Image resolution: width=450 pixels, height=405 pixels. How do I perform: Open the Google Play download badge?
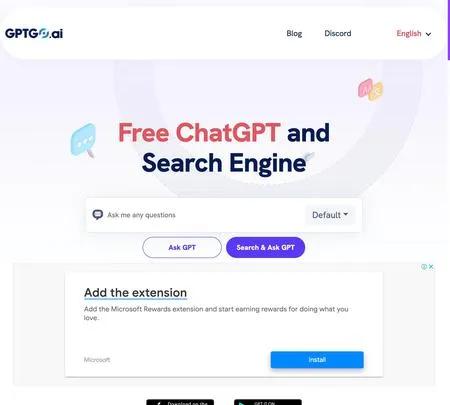pyautogui.click(x=268, y=402)
